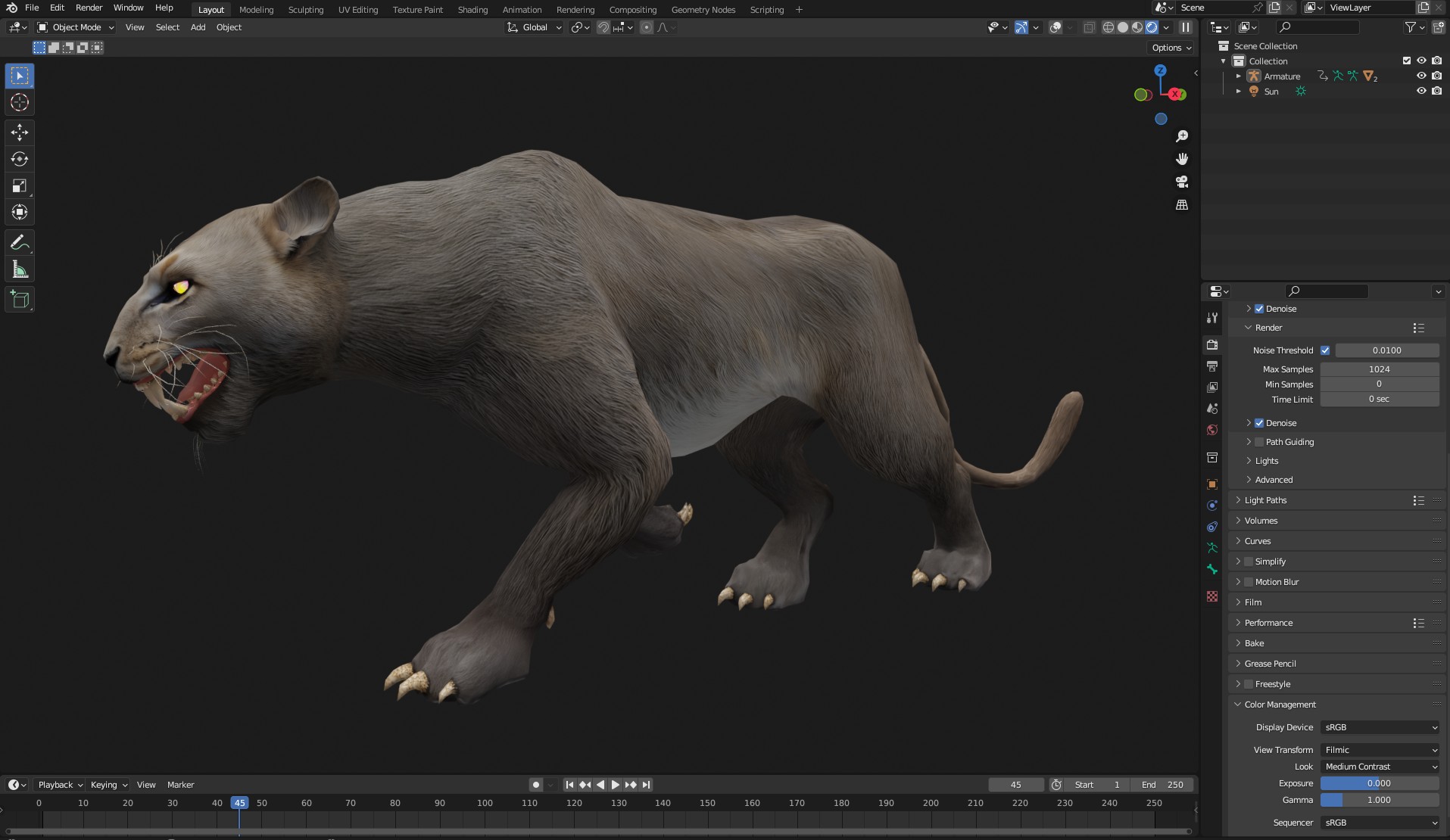This screenshot has height=840, width=1450.
Task: Activate the Annotate pencil tool
Action: 20,243
